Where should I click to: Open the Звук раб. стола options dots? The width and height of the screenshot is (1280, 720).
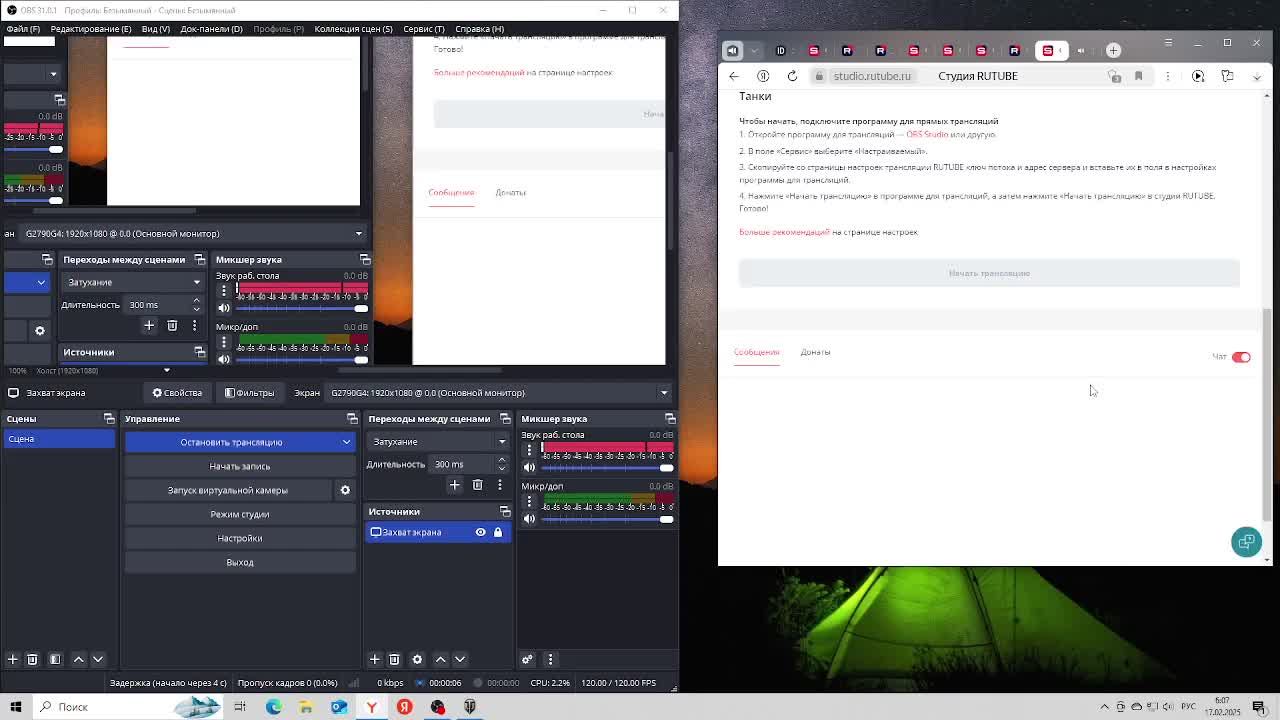click(530, 449)
